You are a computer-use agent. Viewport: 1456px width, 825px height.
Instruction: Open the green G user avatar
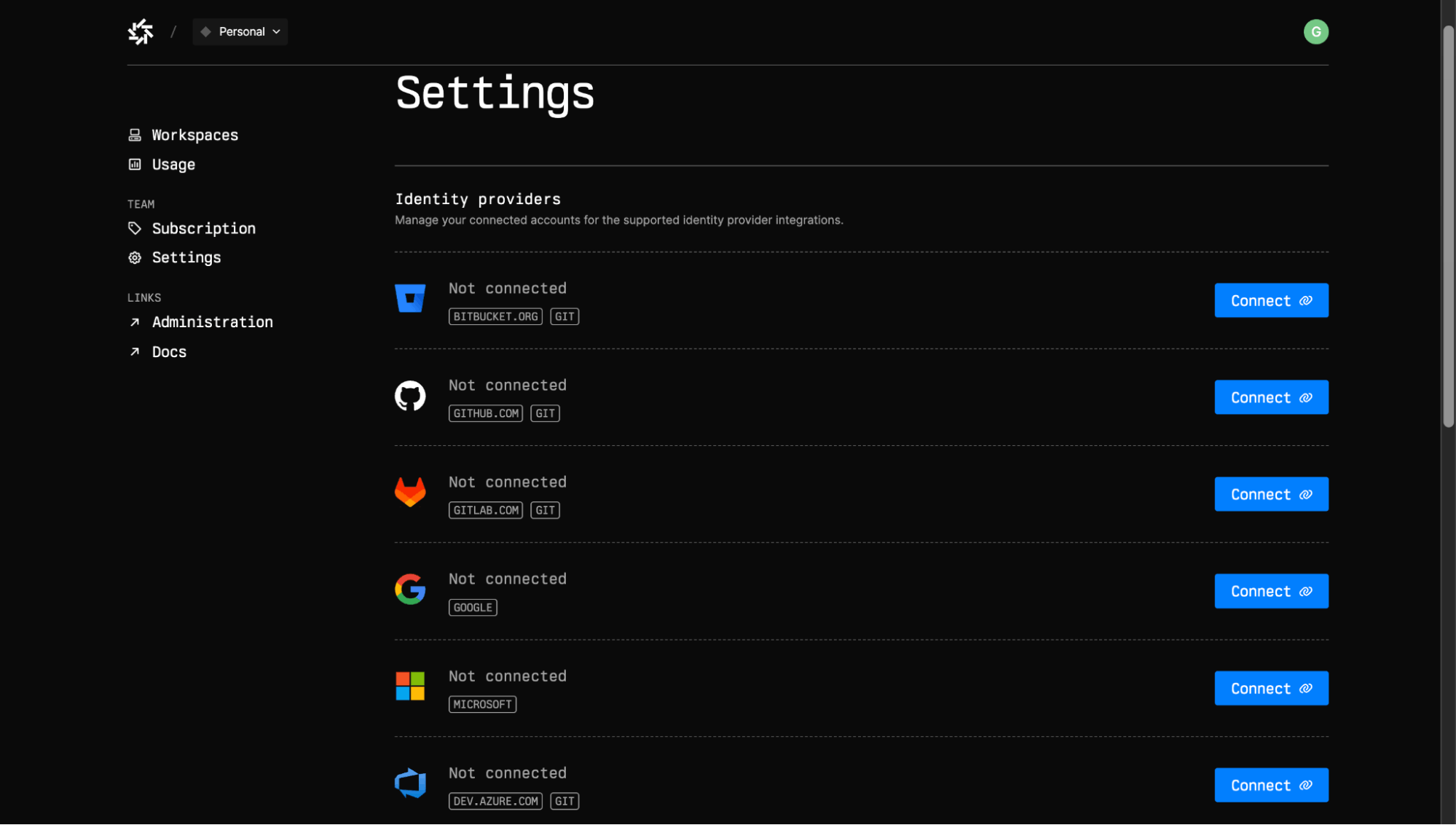(x=1315, y=31)
